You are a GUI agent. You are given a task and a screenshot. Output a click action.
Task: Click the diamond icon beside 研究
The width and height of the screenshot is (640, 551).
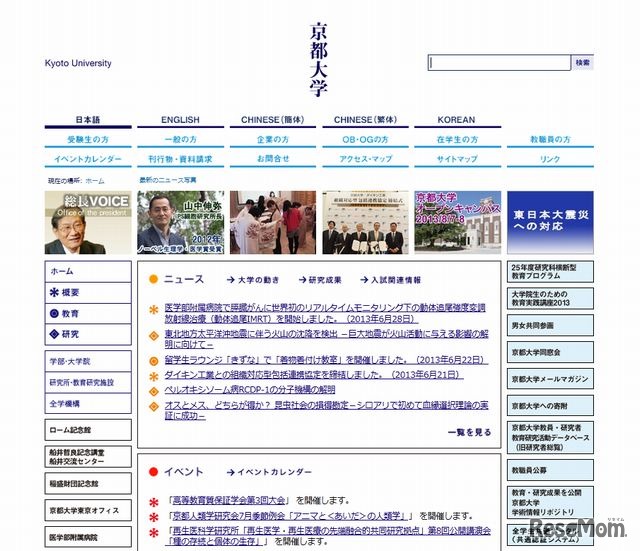[x=54, y=334]
